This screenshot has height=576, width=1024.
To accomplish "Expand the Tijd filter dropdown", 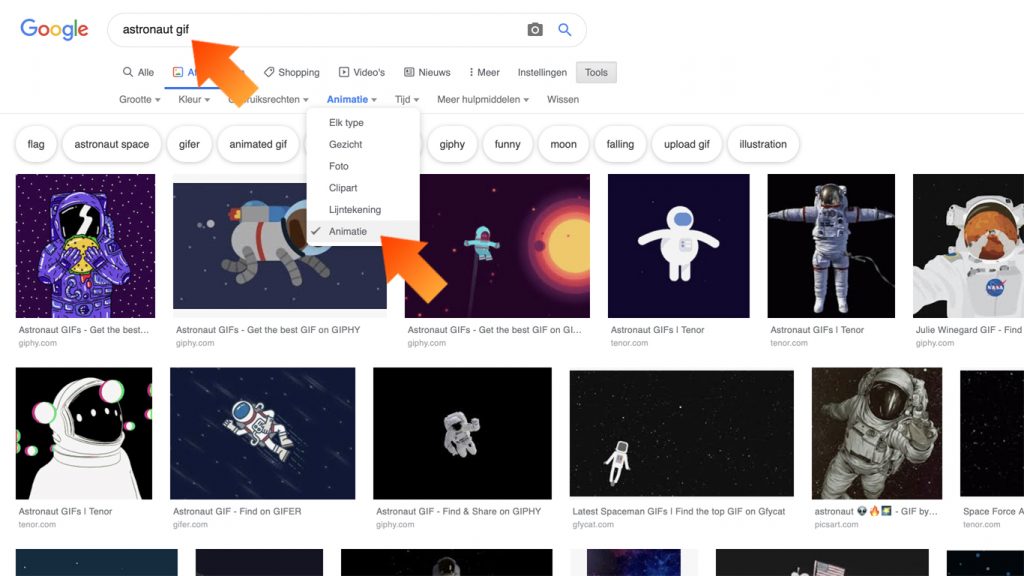I will tap(407, 99).
